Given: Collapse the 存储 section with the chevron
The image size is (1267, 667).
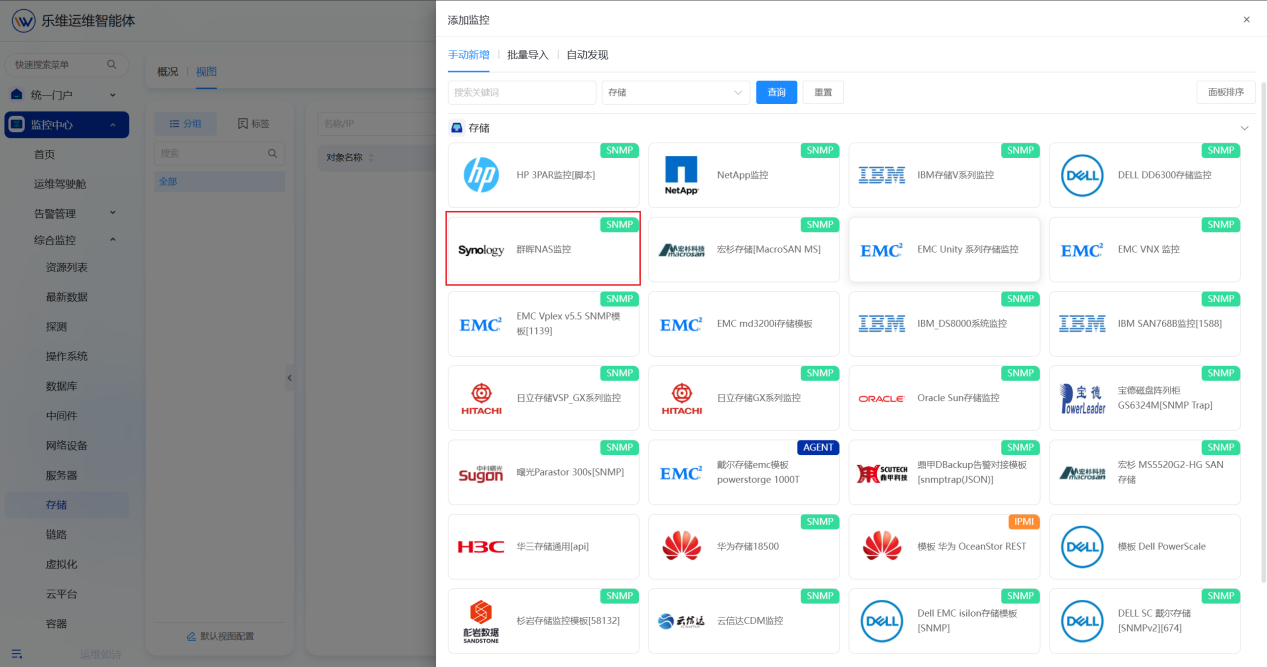Looking at the screenshot, I should 1244,128.
